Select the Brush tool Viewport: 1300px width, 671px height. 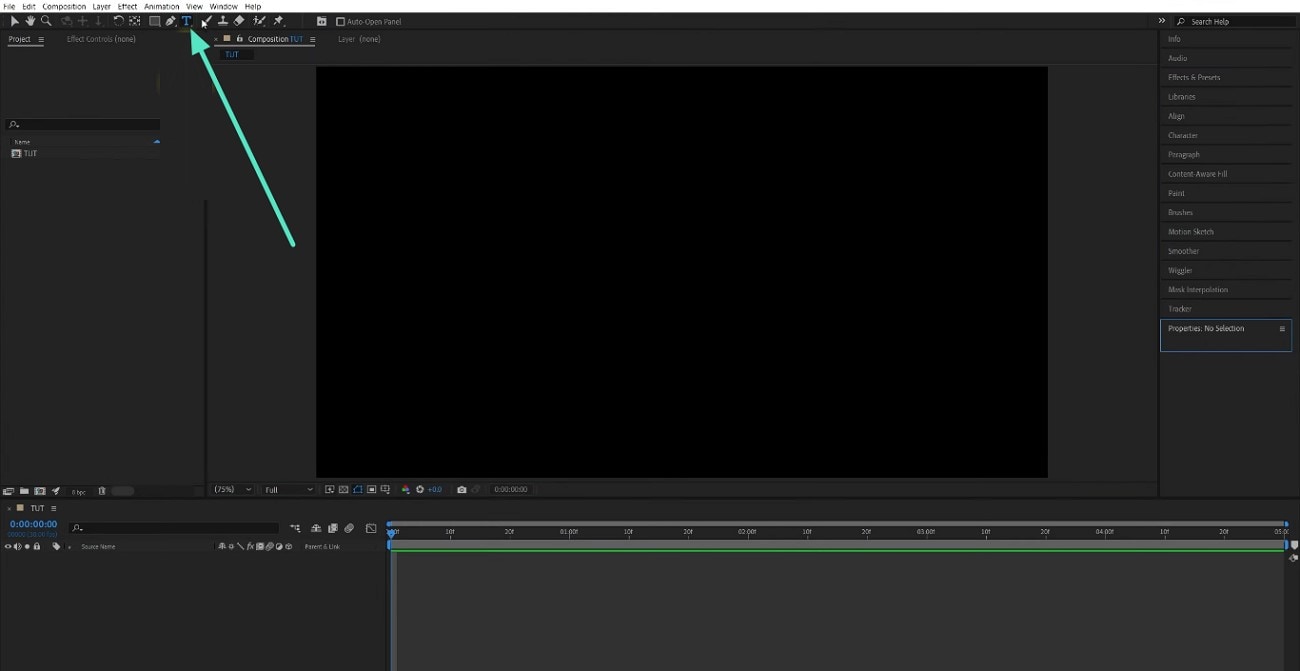pos(207,21)
